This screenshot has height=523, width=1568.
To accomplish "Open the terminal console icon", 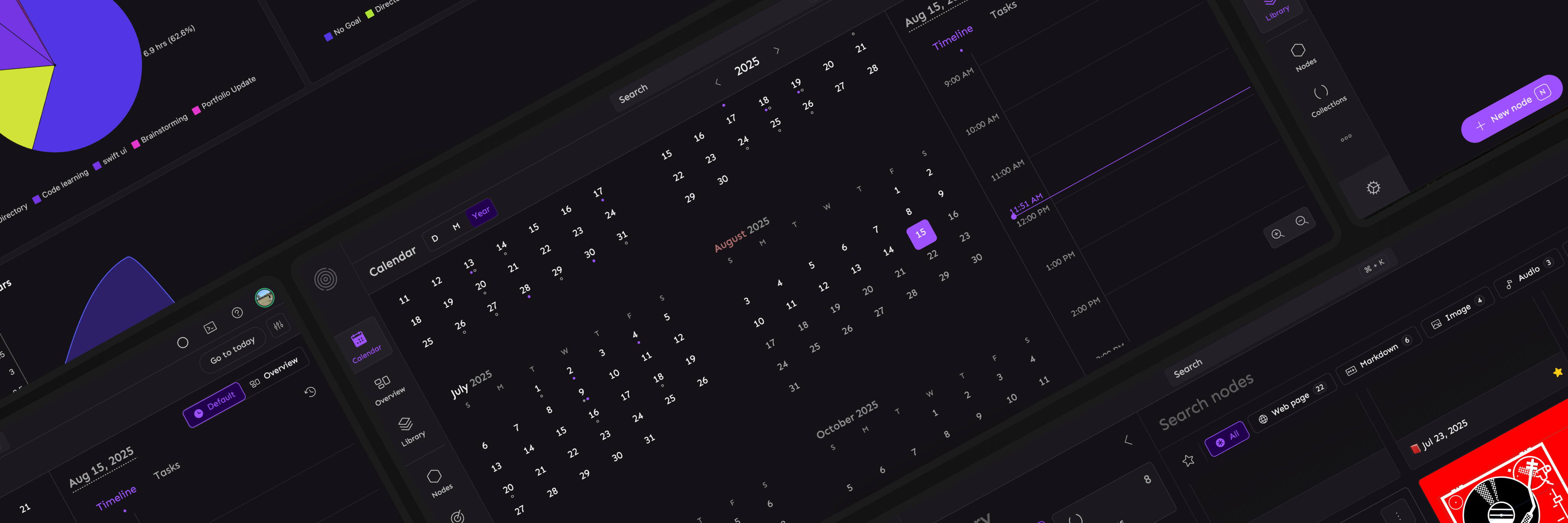I will [210, 327].
